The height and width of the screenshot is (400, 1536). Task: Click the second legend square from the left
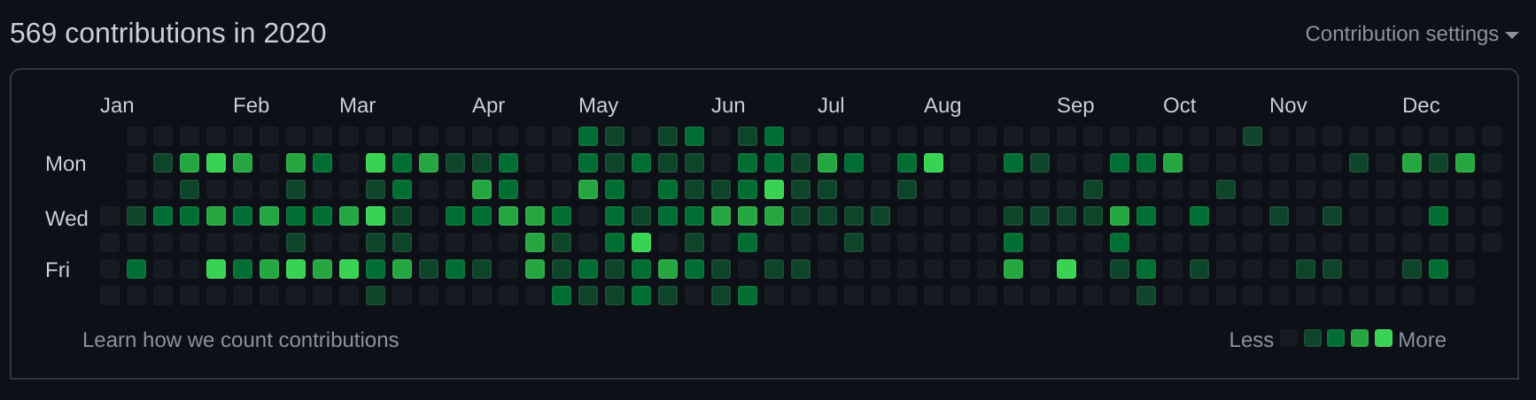point(1312,338)
